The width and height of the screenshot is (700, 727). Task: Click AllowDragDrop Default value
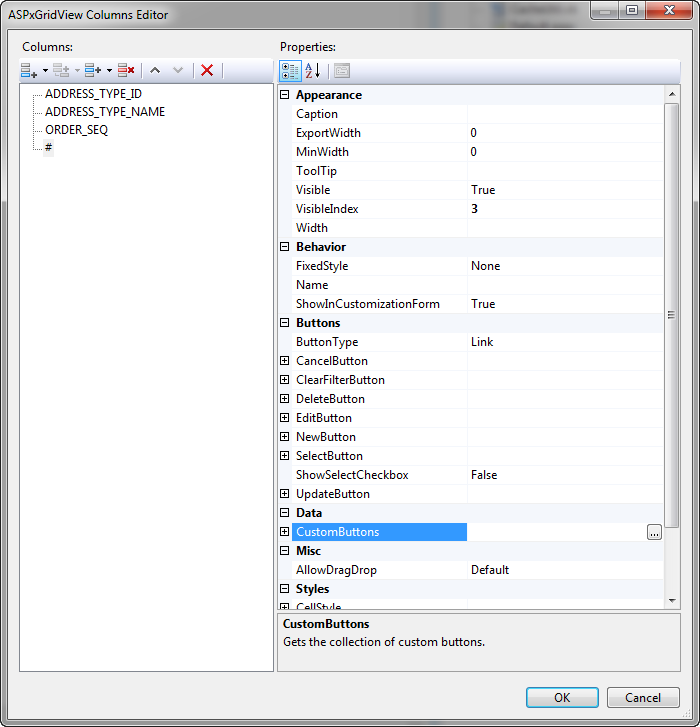(565, 570)
